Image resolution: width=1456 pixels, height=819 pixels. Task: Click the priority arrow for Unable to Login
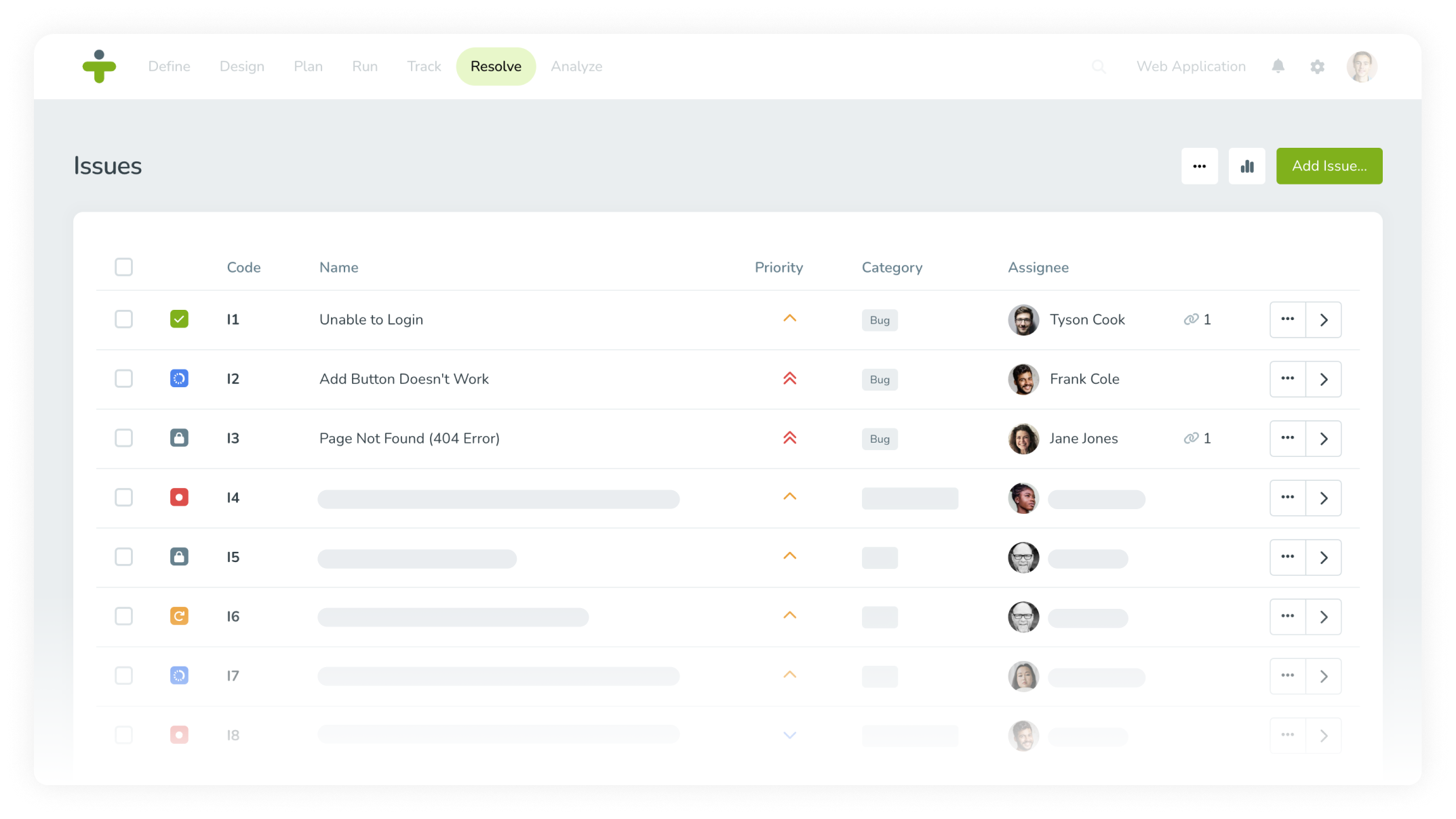tap(789, 319)
